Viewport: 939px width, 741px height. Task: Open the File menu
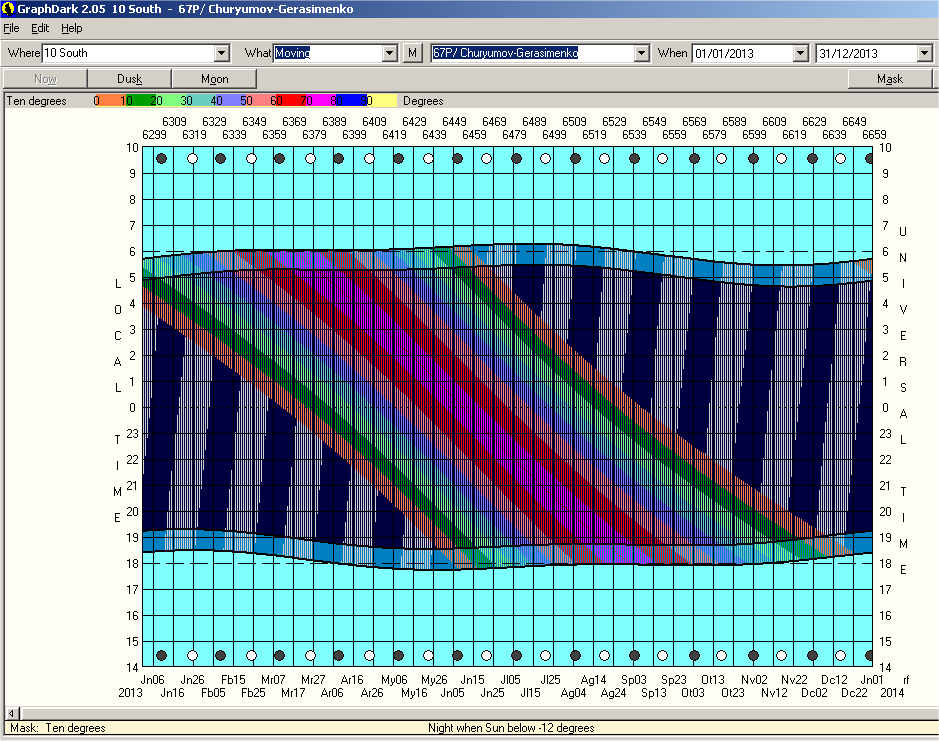(12, 28)
